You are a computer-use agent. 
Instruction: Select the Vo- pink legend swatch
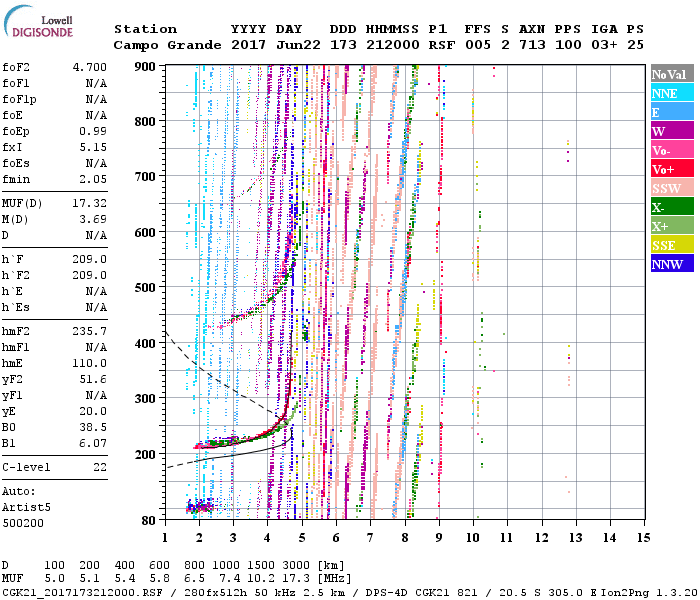672,150
